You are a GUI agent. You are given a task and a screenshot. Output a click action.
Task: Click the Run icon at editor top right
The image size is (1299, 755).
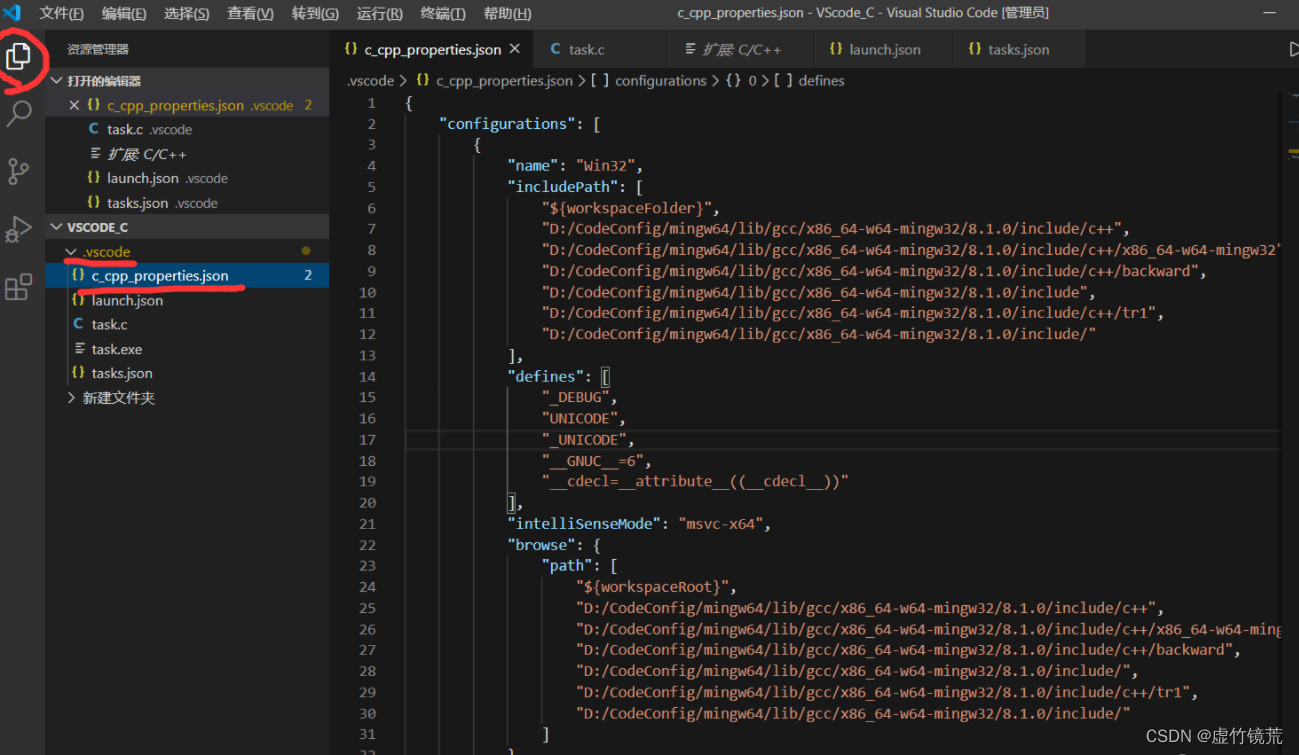(x=1293, y=48)
